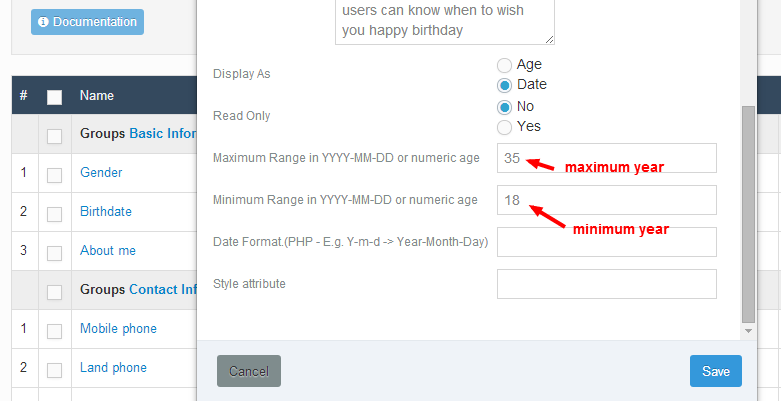
Task: Check the Birthdate row checkbox
Action: (x=54, y=214)
